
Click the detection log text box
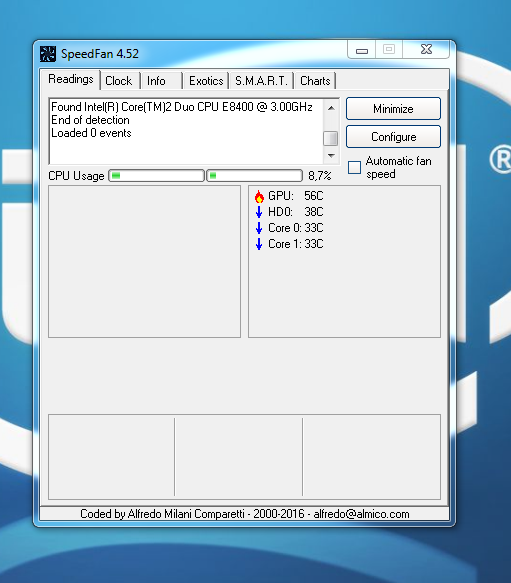(186, 131)
